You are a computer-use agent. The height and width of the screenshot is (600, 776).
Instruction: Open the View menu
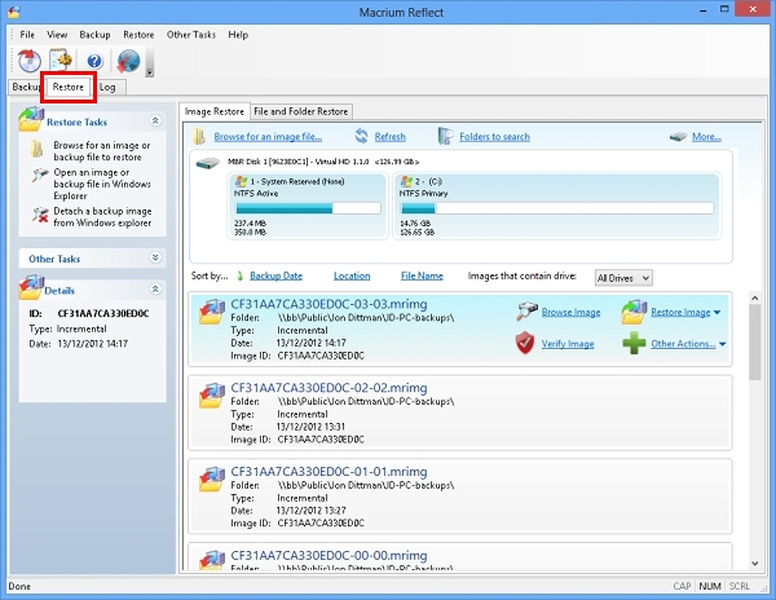pos(57,35)
